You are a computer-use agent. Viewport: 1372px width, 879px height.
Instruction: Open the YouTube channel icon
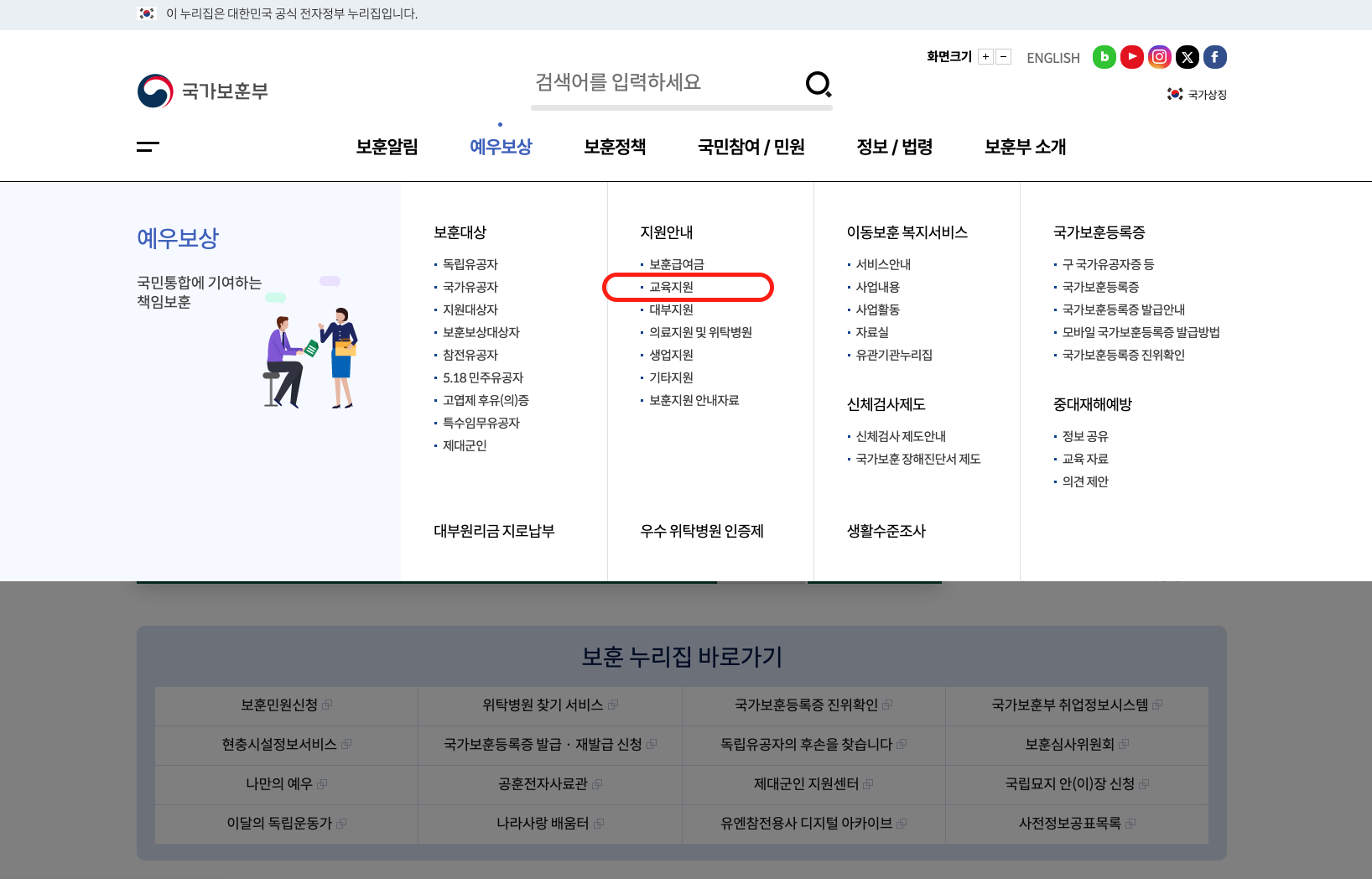[x=1131, y=57]
